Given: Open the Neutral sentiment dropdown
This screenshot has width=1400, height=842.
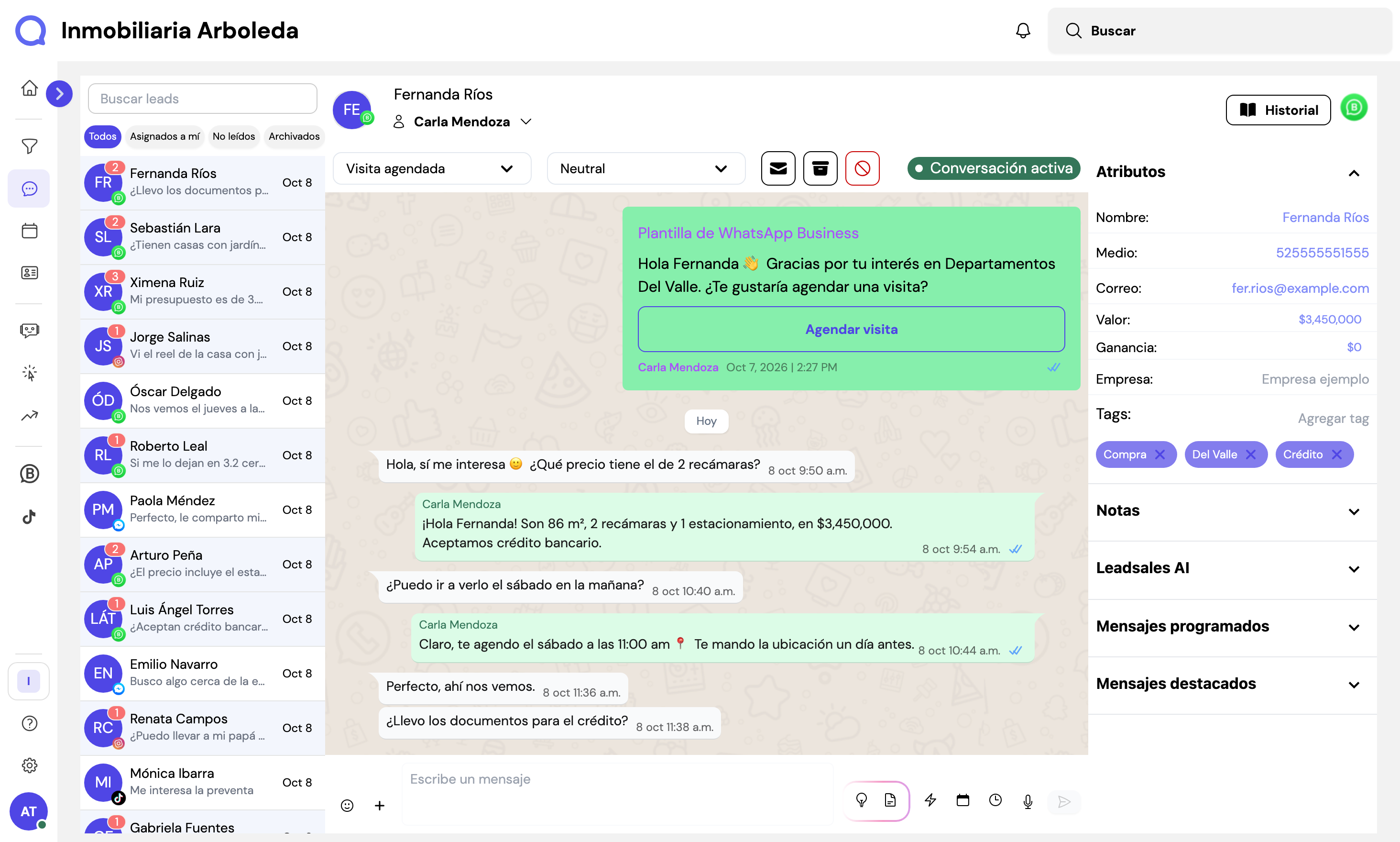Looking at the screenshot, I should (x=646, y=168).
